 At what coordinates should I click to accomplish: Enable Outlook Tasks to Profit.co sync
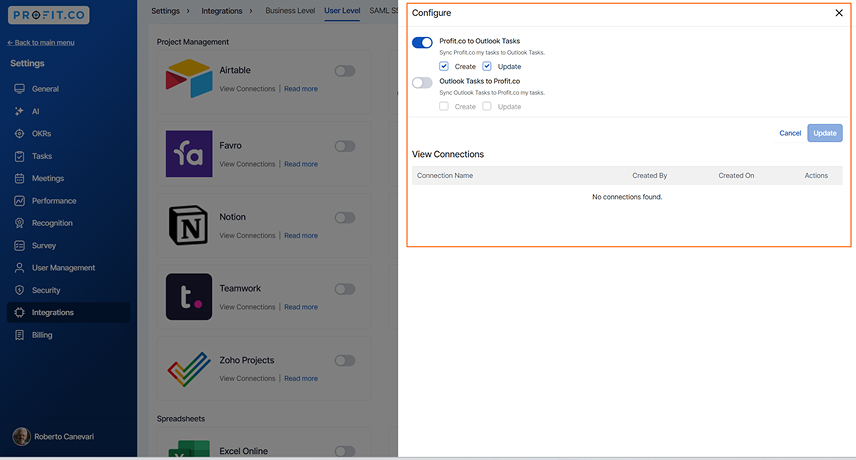(422, 83)
